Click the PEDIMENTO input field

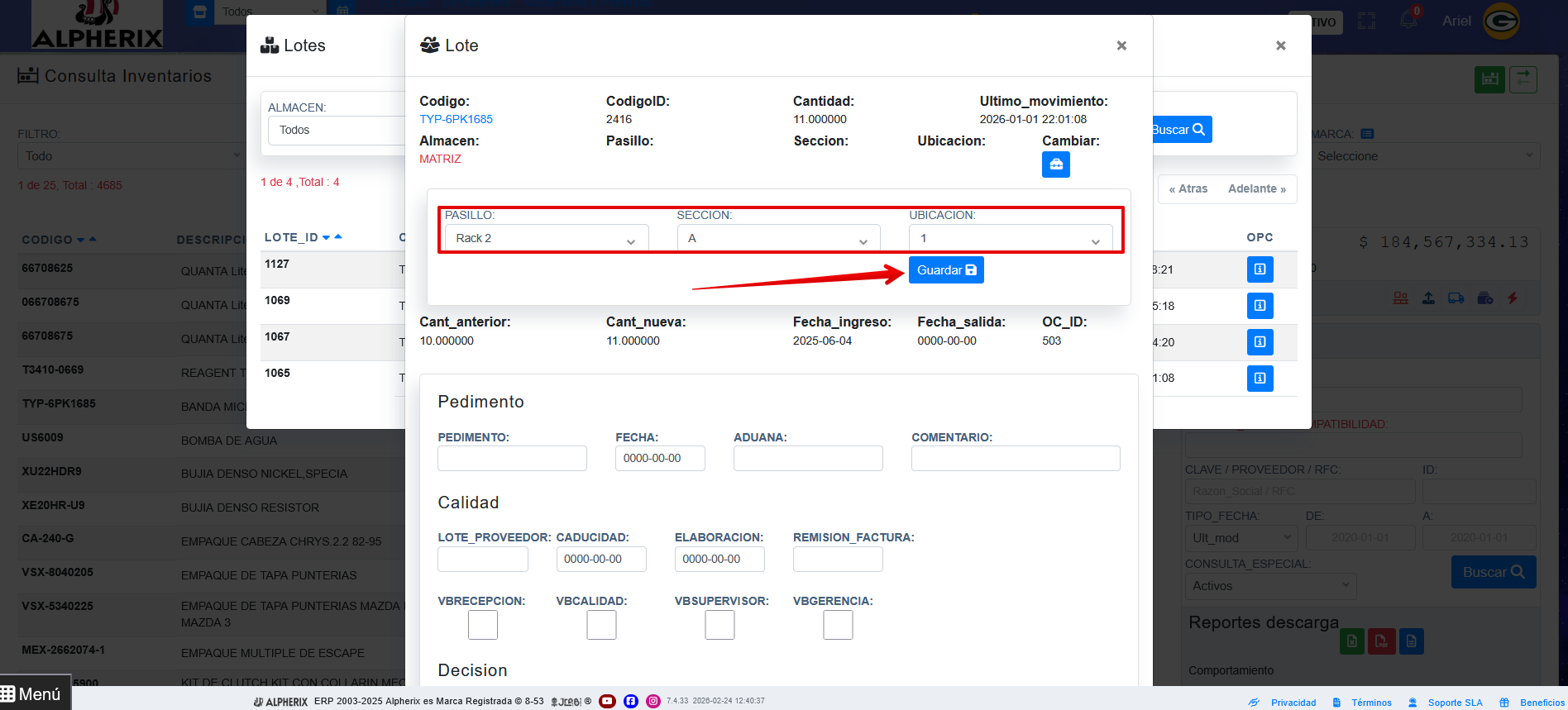click(x=512, y=458)
